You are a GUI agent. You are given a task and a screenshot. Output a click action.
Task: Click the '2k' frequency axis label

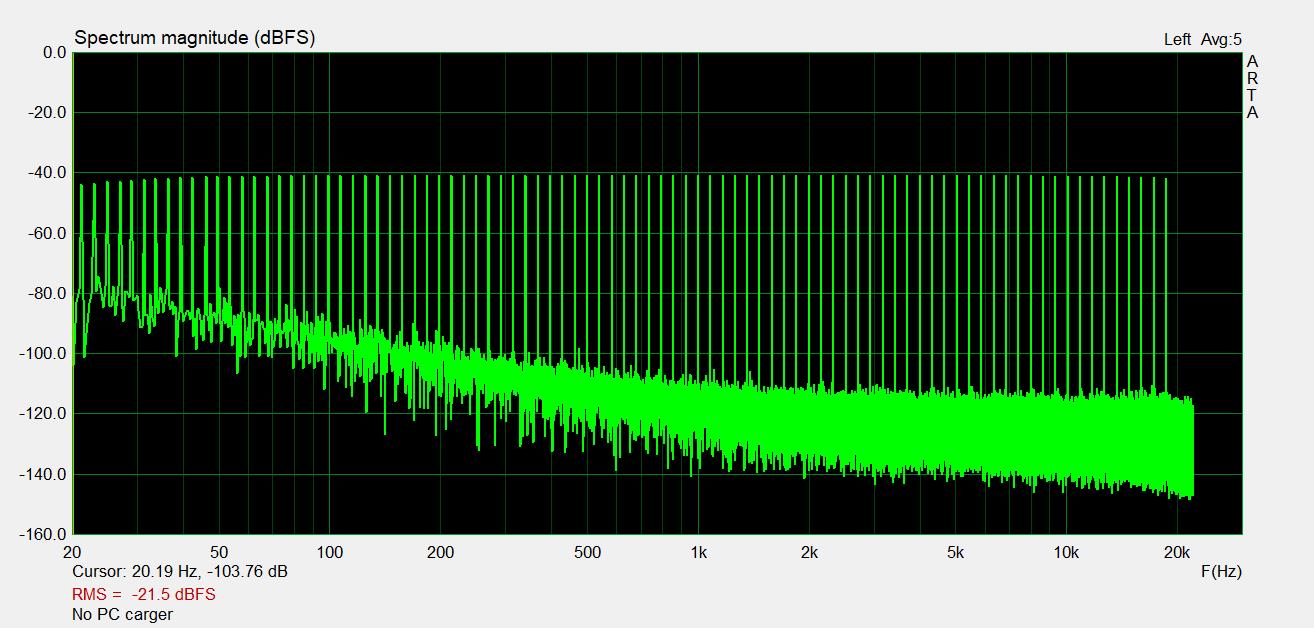(809, 552)
